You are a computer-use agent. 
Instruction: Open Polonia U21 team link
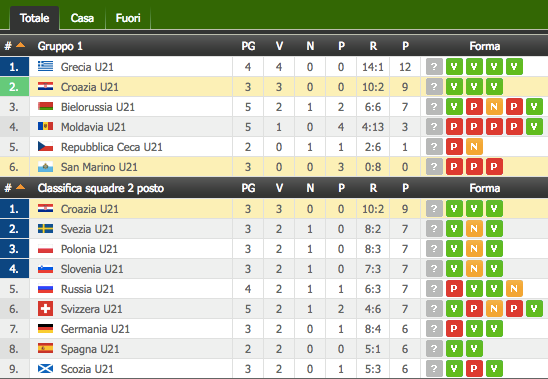89,249
